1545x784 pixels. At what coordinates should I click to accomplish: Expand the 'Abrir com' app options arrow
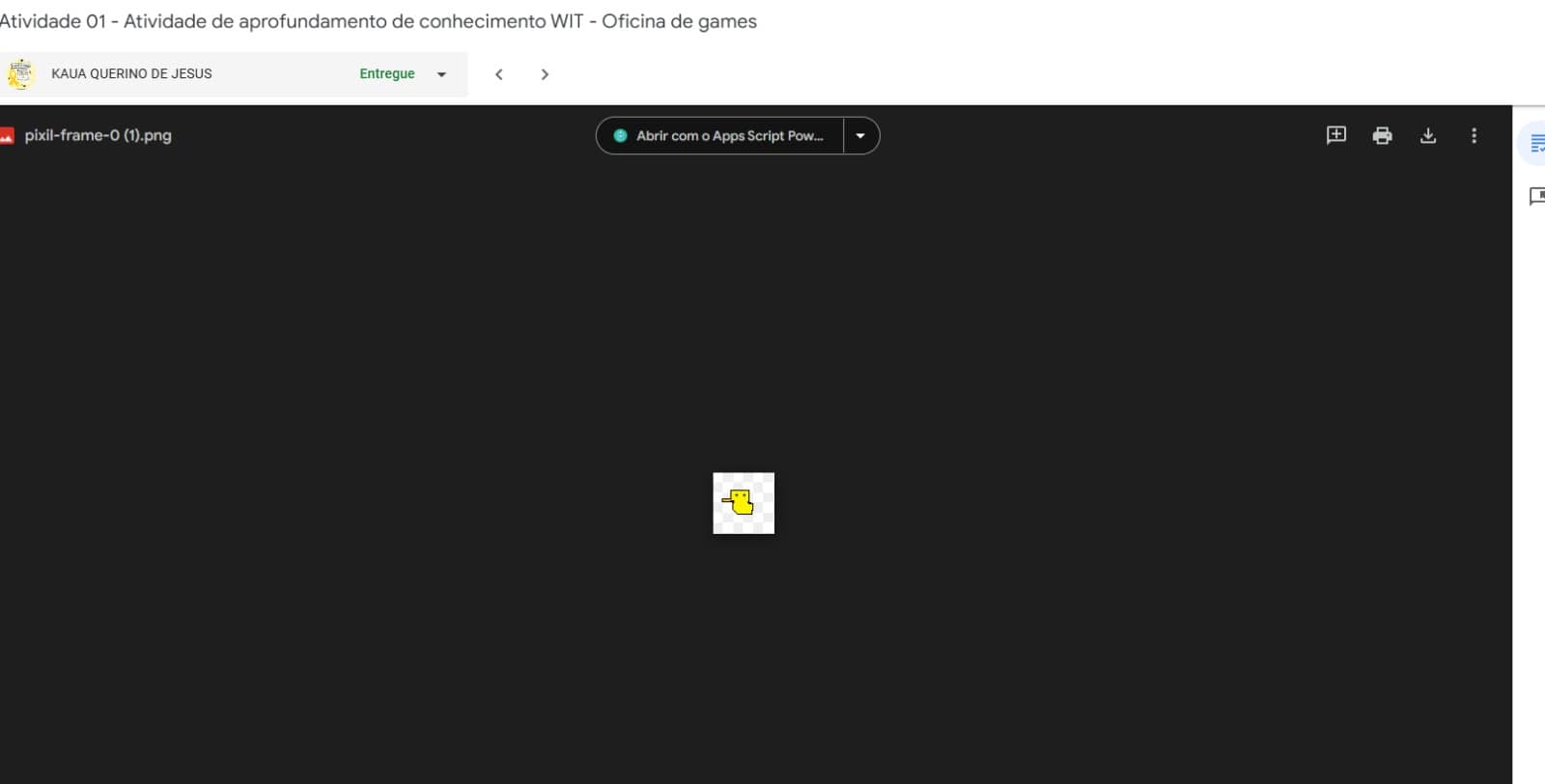860,136
